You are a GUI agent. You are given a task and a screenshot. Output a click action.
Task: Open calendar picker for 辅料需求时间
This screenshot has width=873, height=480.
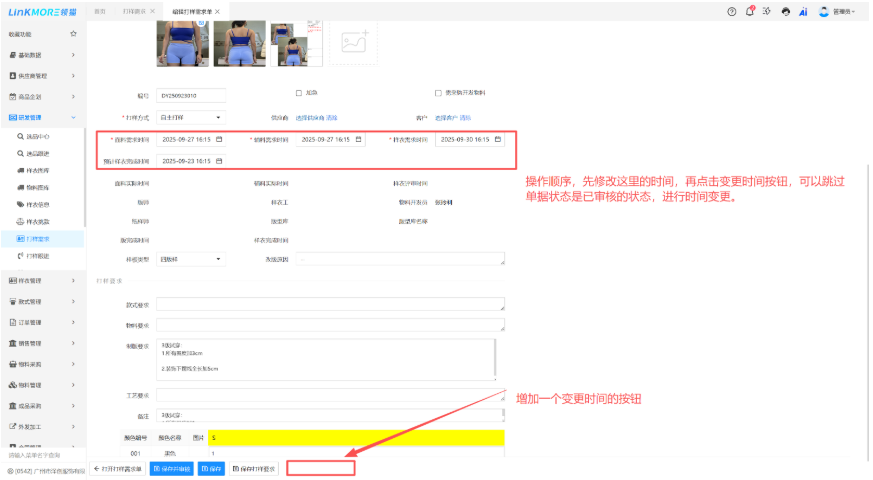click(x=359, y=139)
